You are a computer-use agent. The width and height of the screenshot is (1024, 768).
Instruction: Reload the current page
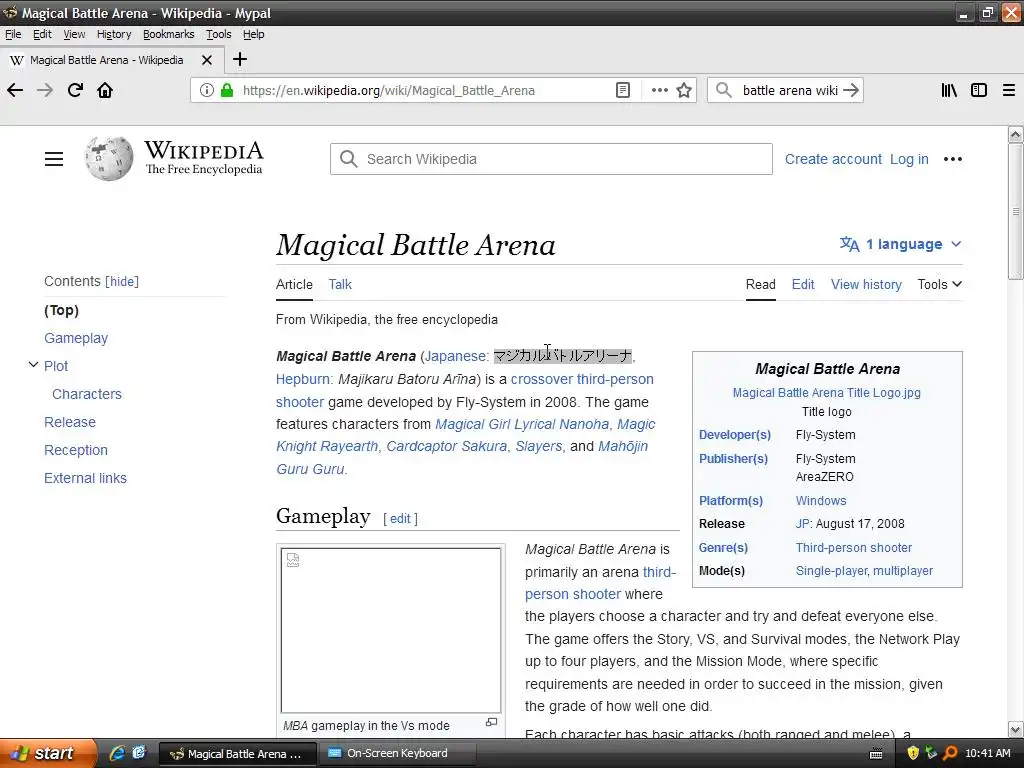[75, 90]
